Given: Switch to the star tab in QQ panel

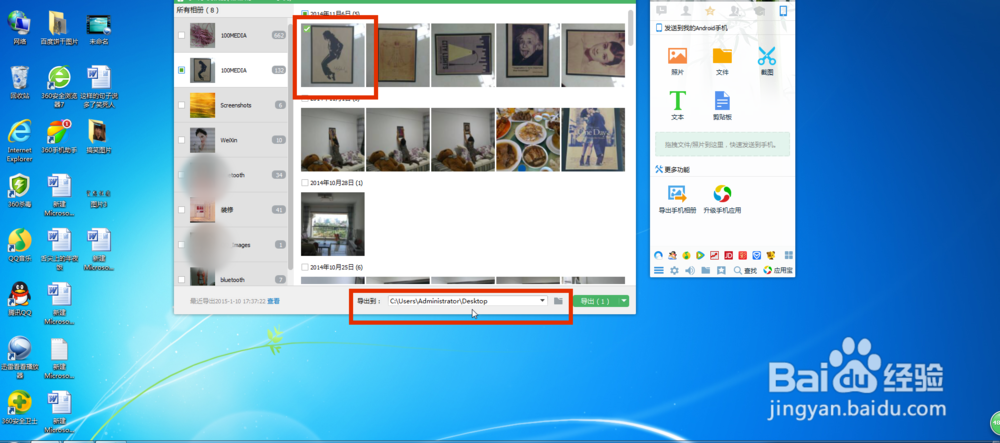Looking at the screenshot, I should point(710,10).
